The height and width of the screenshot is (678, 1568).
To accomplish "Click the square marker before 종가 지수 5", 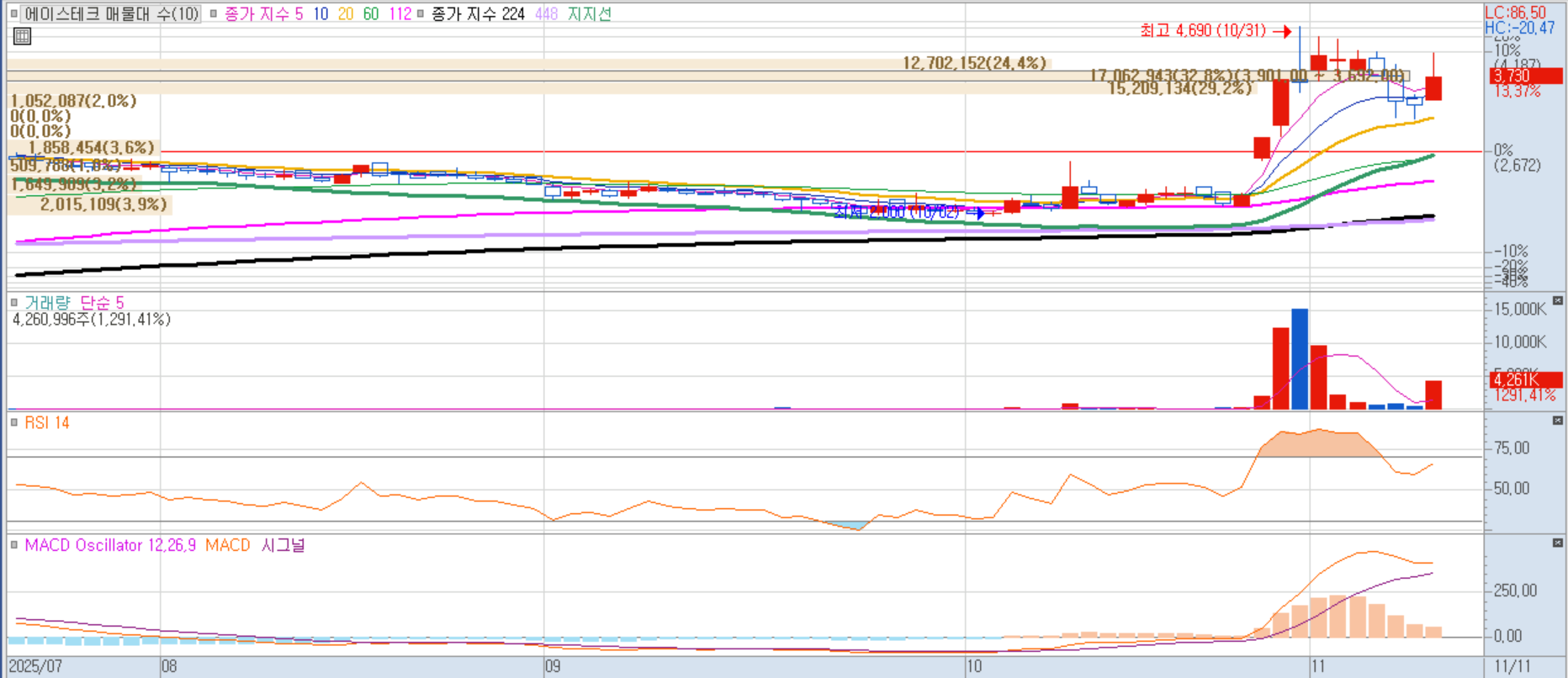I will coord(214,14).
